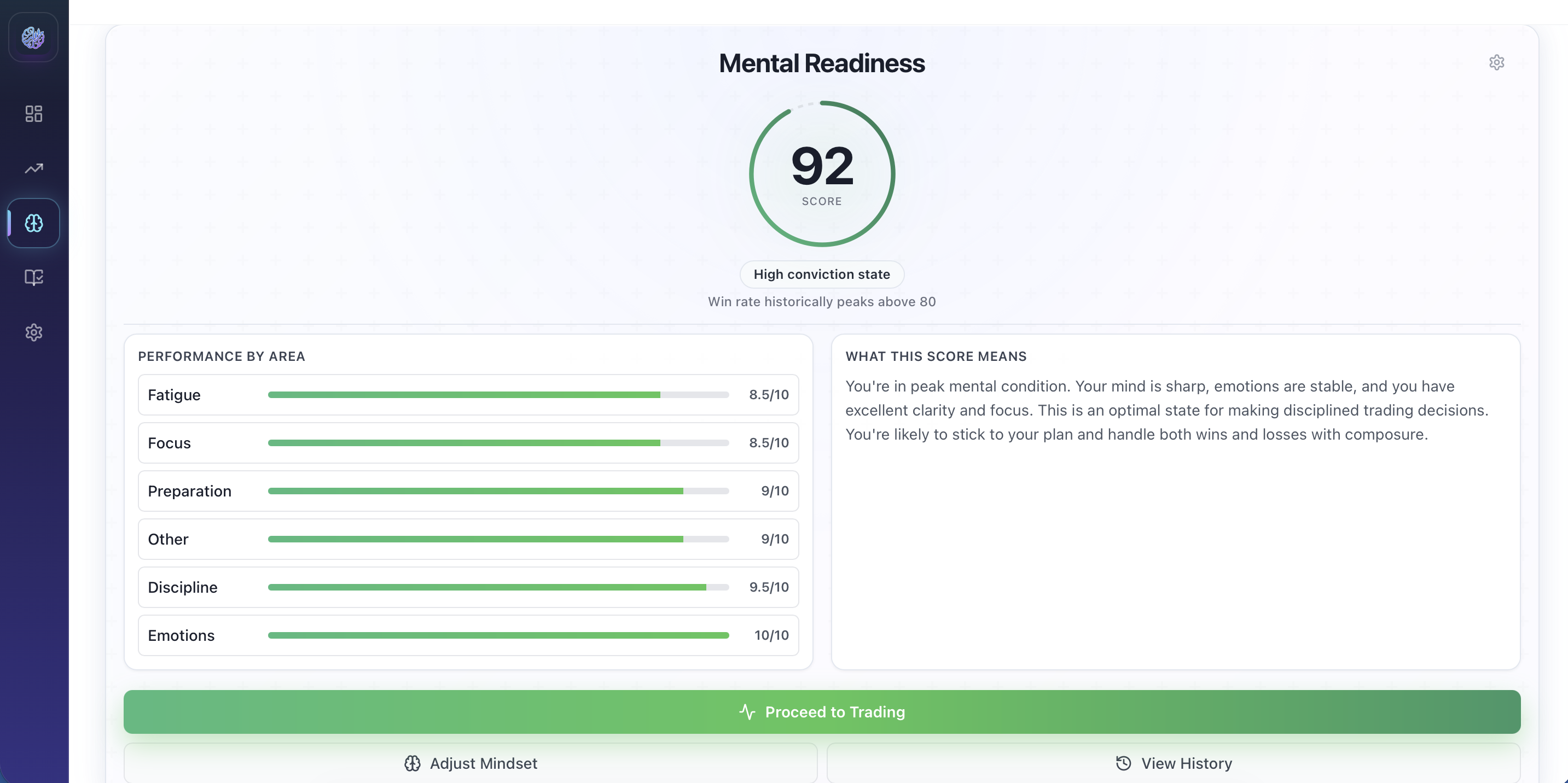This screenshot has height=783, width=1568.
Task: Select the Preparation row label
Action: click(x=189, y=491)
